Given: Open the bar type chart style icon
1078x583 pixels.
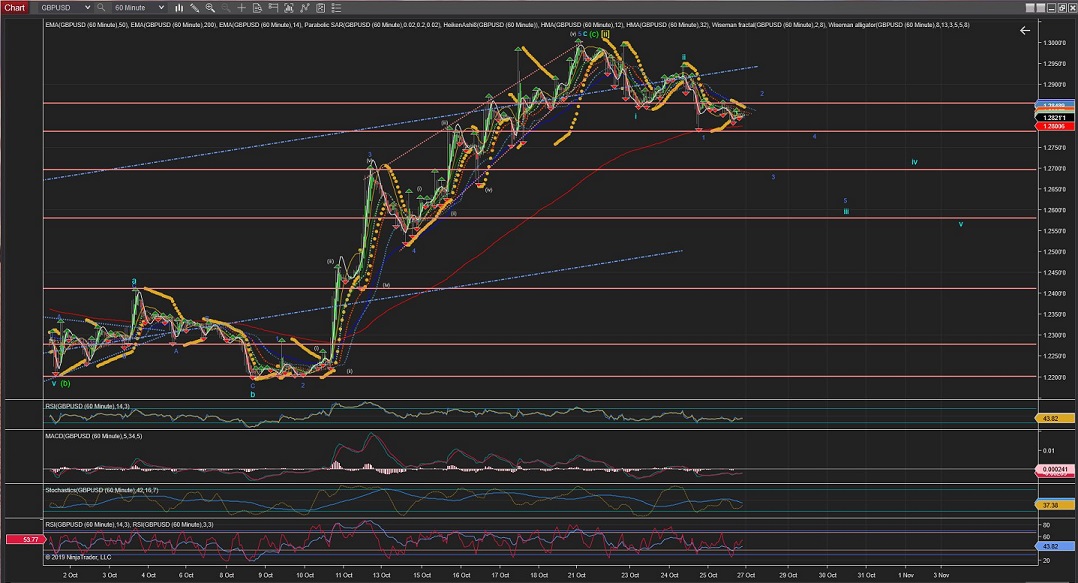Looking at the screenshot, I should [180, 7].
